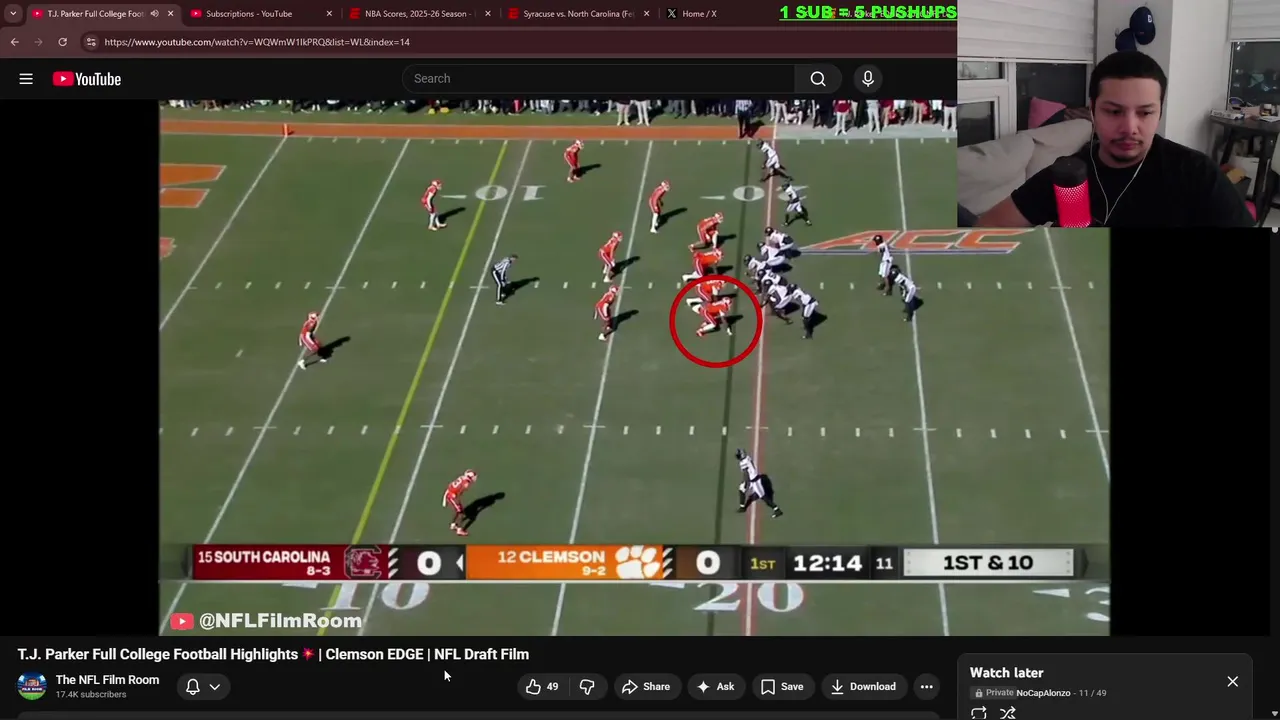Close the Subscriptions - YouTube tab
The width and height of the screenshot is (1280, 720).
329,14
